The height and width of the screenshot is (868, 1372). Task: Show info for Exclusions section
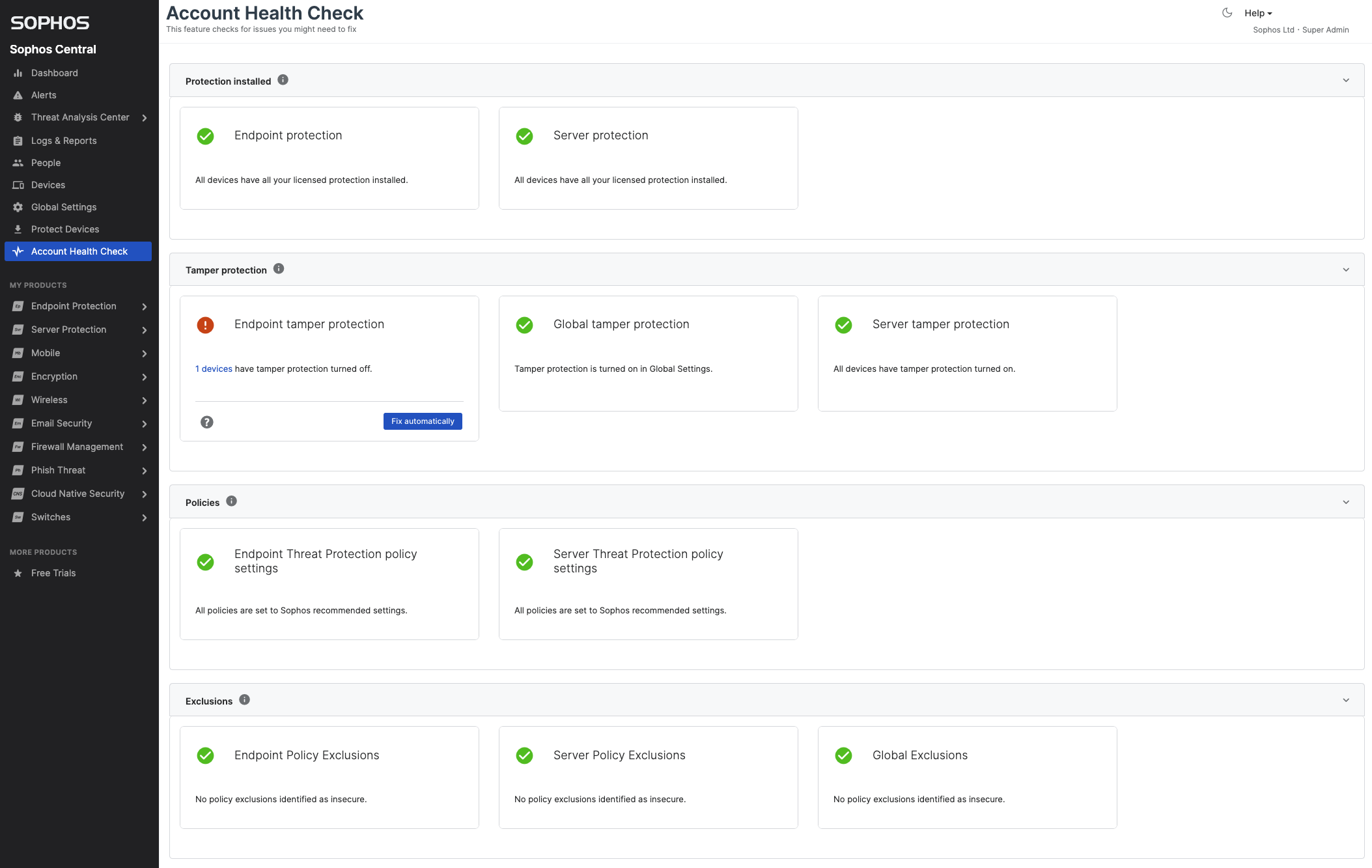(244, 700)
